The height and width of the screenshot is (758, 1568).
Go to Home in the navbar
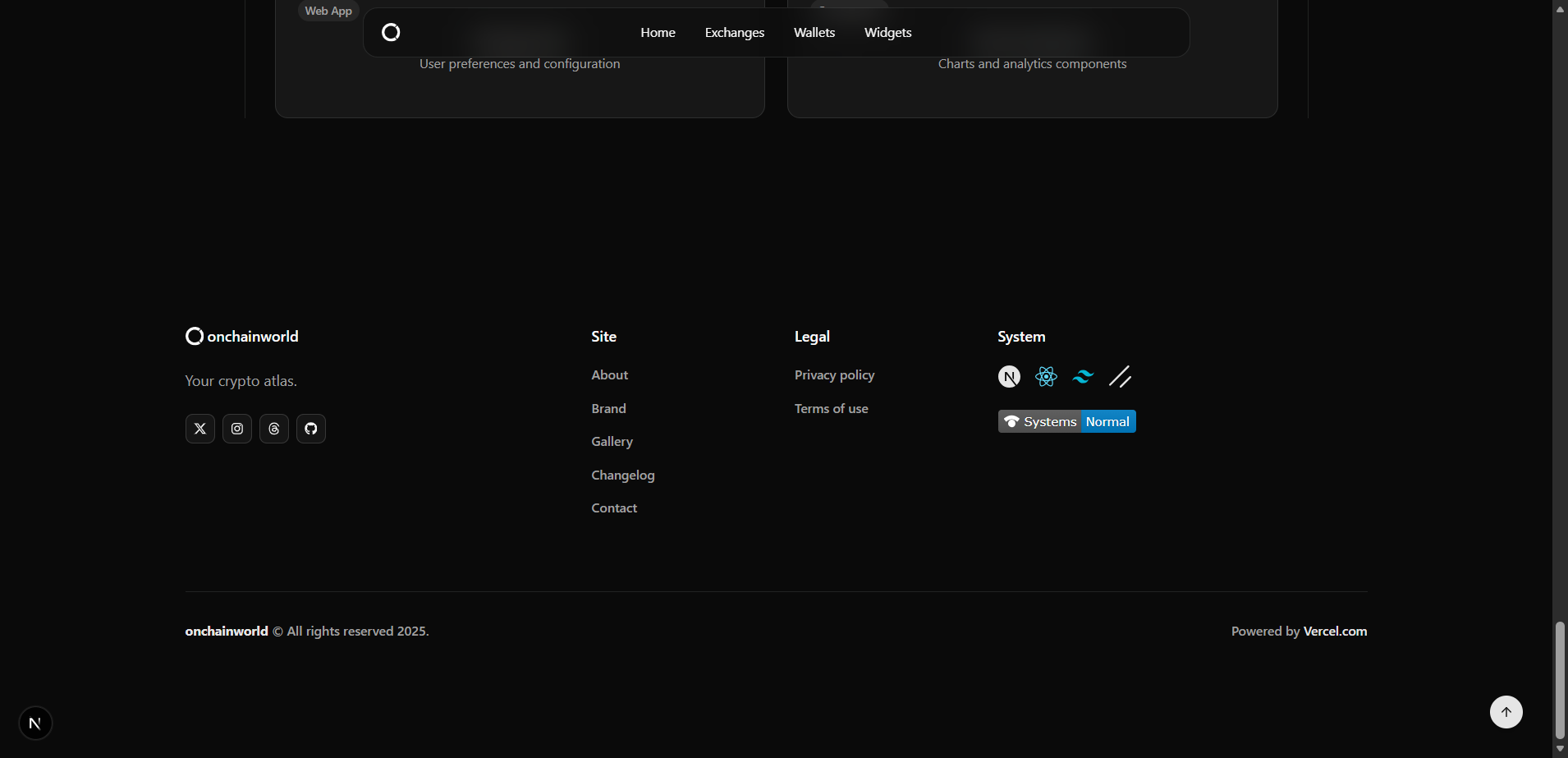[x=658, y=33]
